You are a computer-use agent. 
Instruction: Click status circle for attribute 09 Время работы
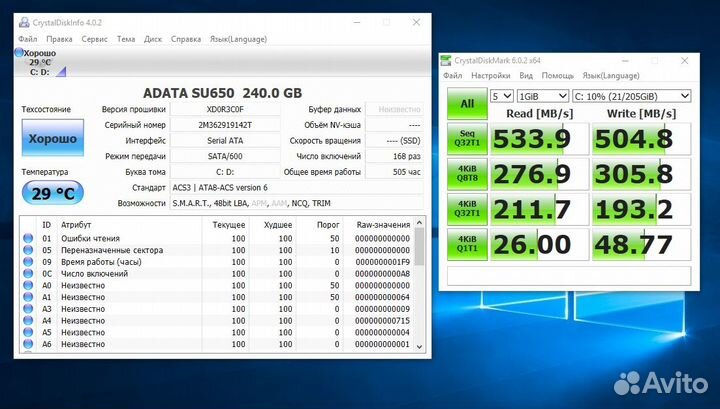click(28, 262)
